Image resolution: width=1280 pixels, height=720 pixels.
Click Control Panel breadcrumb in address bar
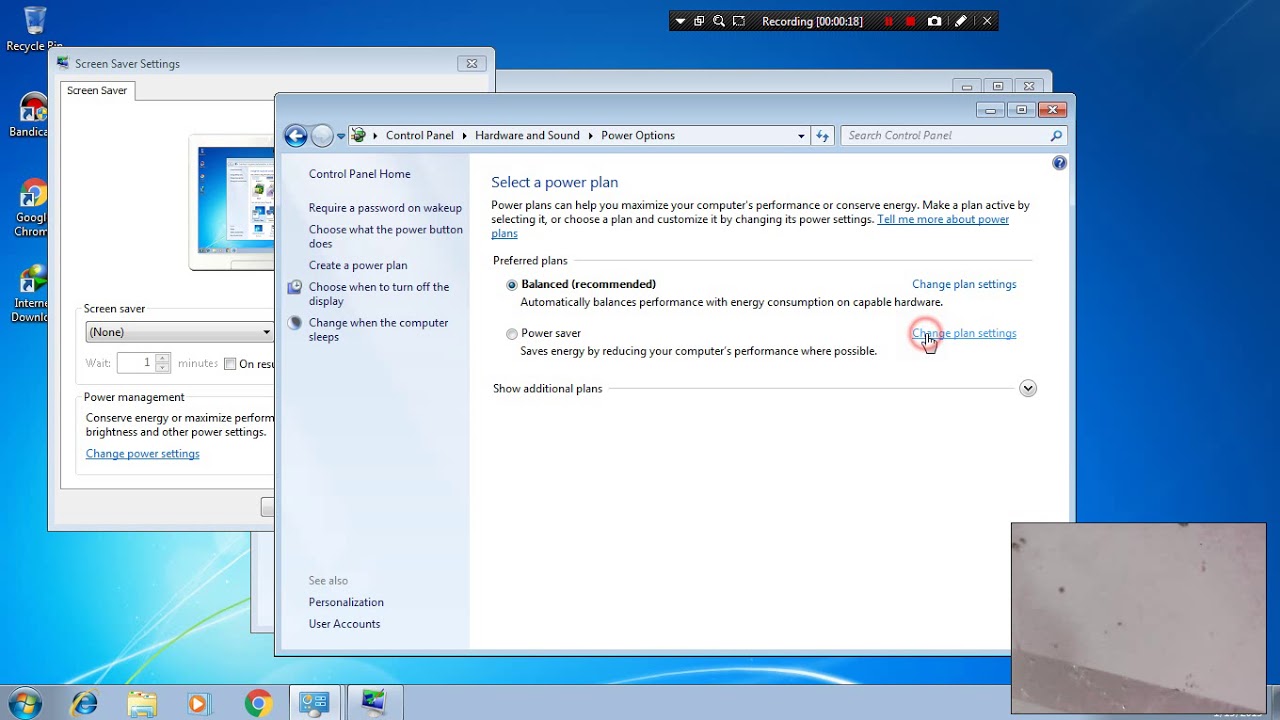point(419,136)
